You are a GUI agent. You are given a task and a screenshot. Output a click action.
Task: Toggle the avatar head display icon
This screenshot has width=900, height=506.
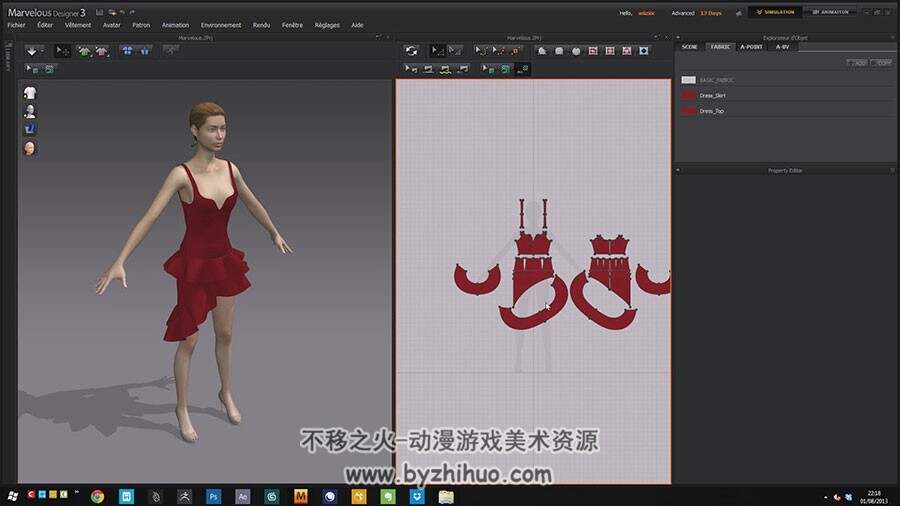30,149
